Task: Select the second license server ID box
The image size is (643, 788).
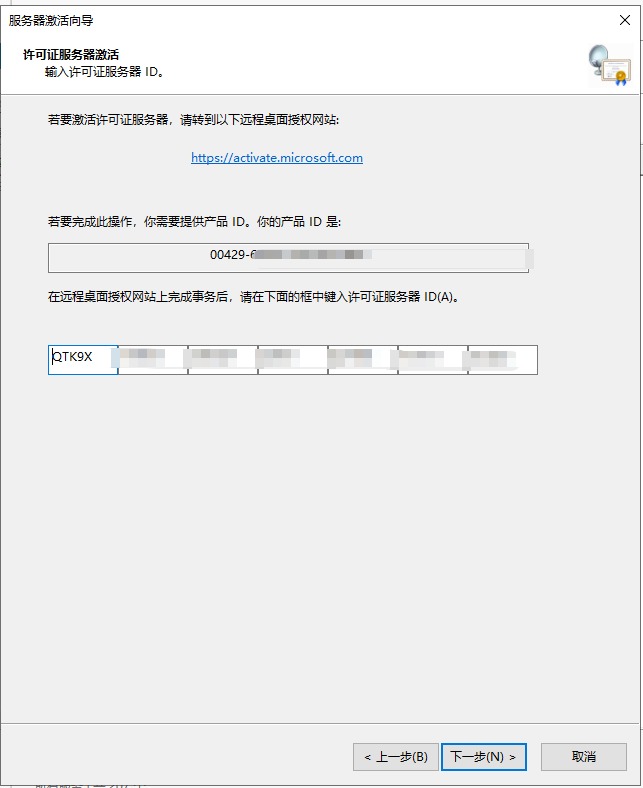Action: (x=153, y=360)
